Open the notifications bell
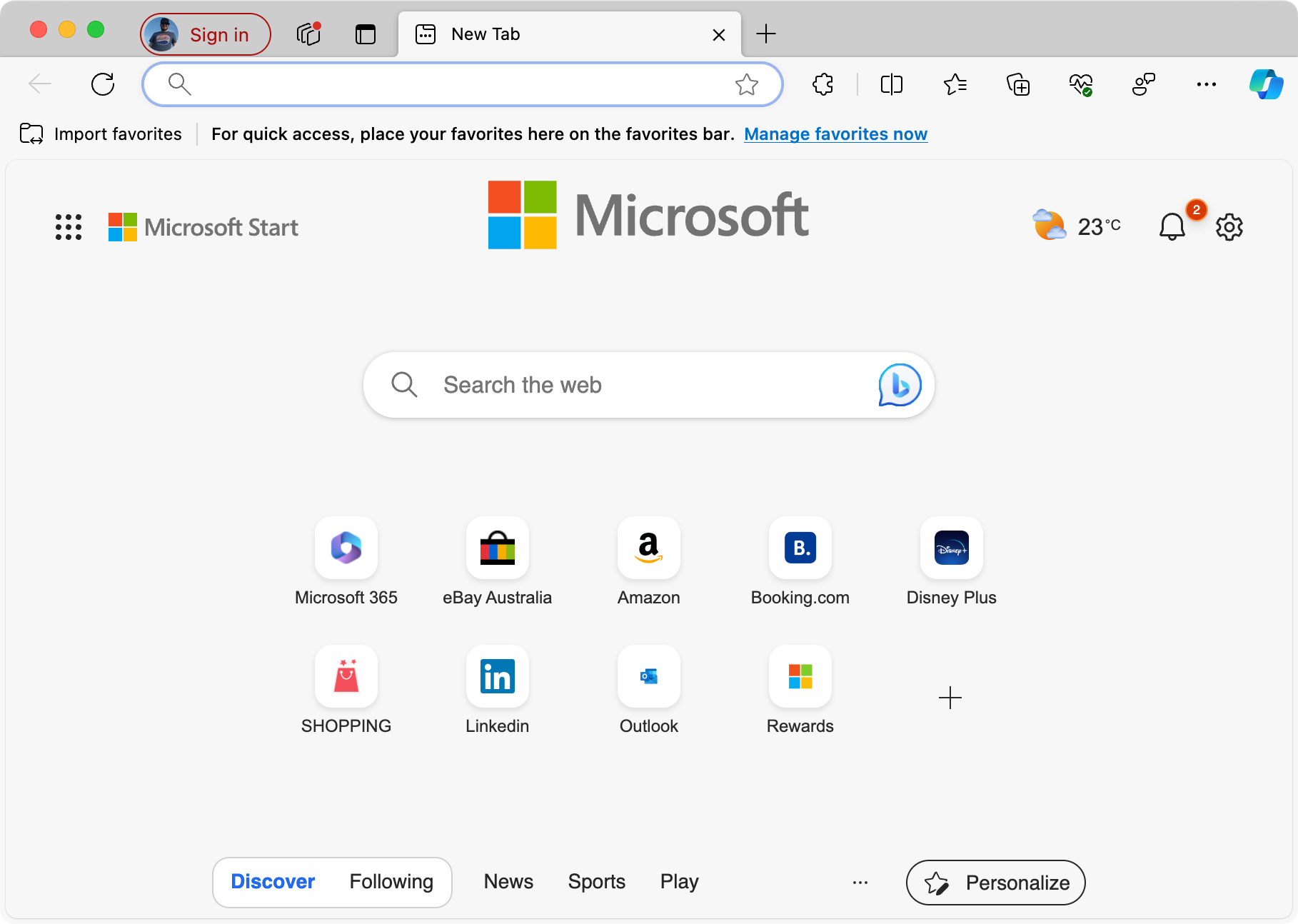The width and height of the screenshot is (1298, 924). click(x=1172, y=227)
